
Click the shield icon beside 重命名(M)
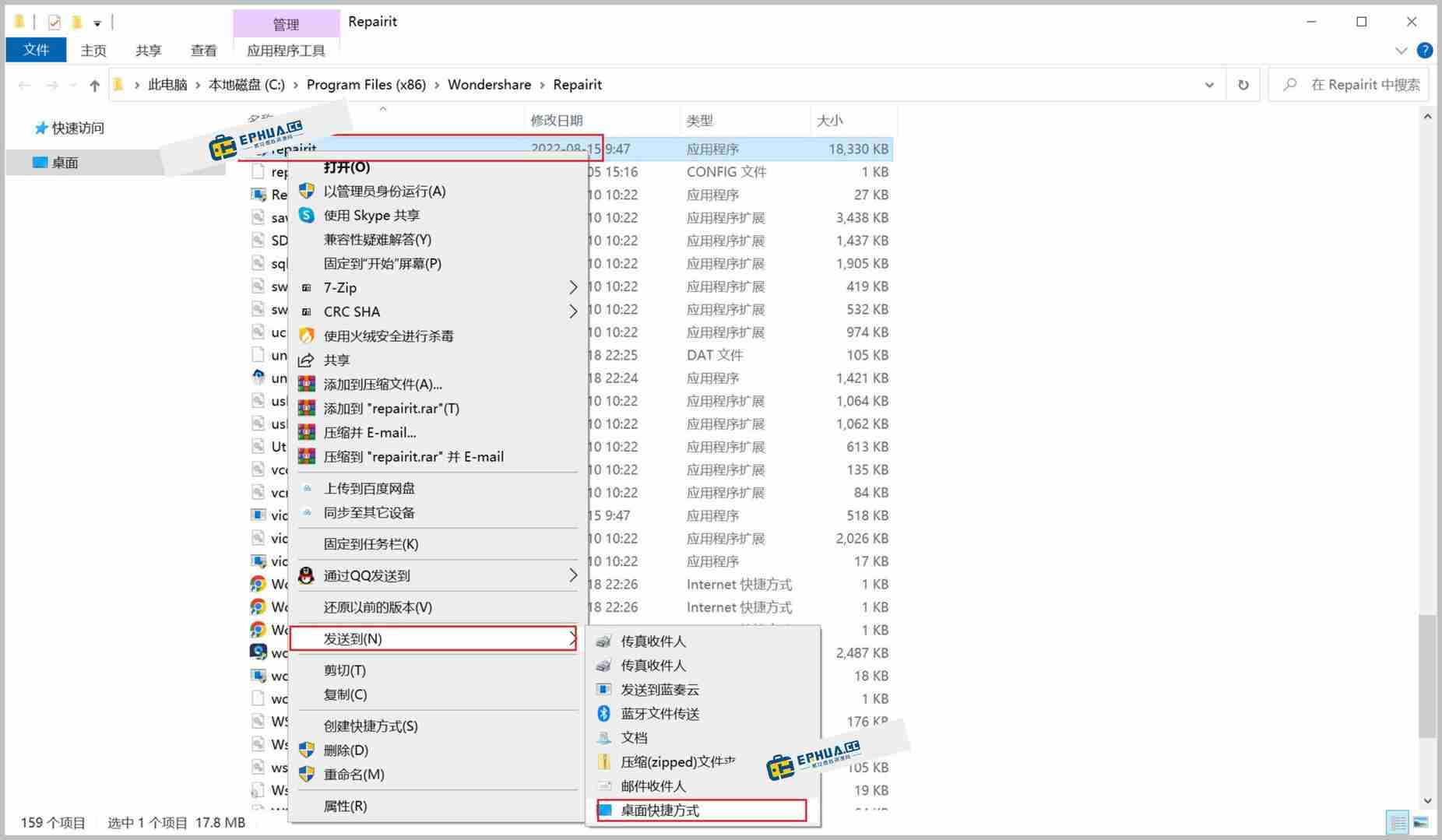pos(307,774)
